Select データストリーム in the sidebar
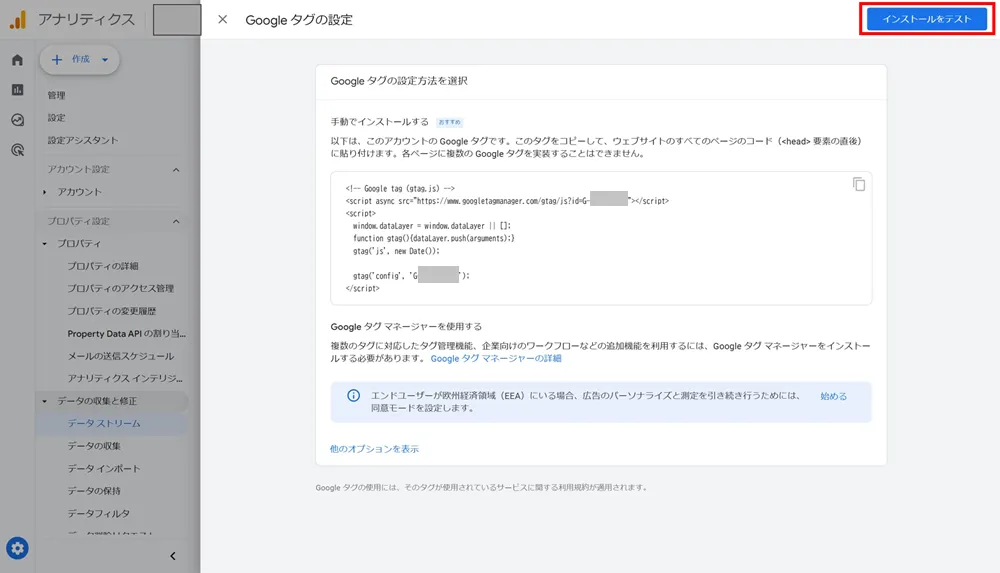This screenshot has width=1000, height=573. click(x=104, y=423)
